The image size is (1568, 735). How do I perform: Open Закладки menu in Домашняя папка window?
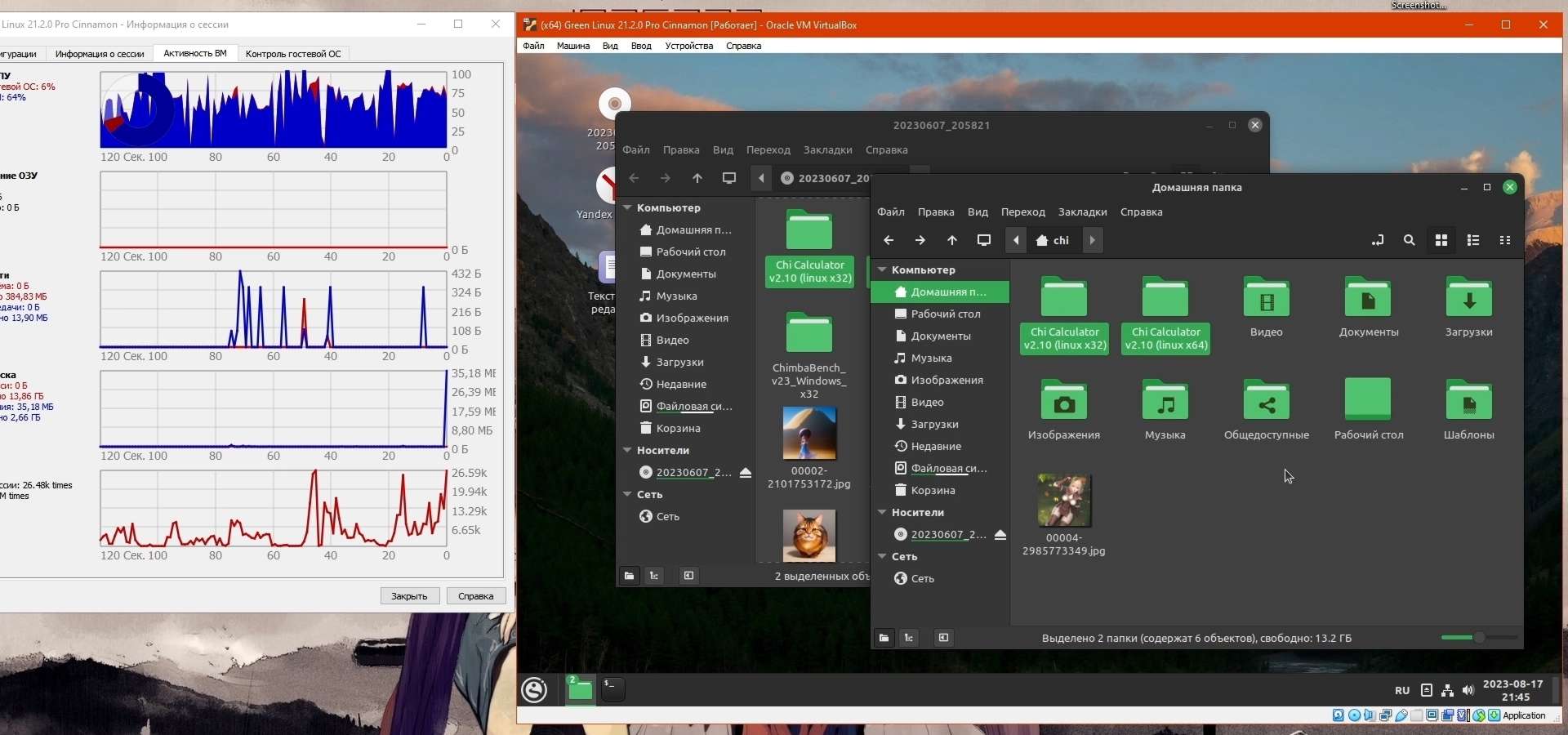(1083, 212)
